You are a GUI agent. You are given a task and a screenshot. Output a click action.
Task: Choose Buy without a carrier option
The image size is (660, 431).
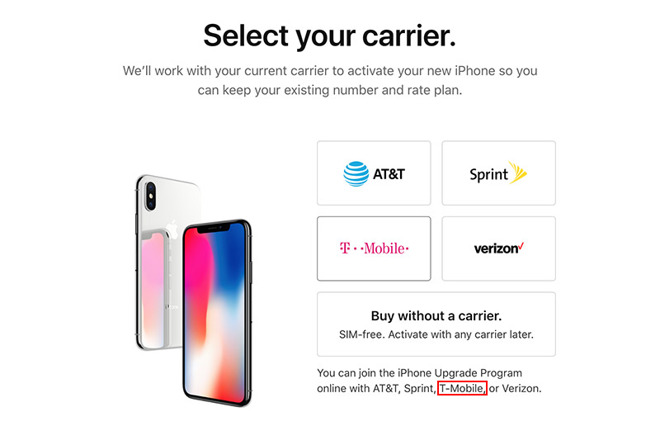pyautogui.click(x=436, y=324)
